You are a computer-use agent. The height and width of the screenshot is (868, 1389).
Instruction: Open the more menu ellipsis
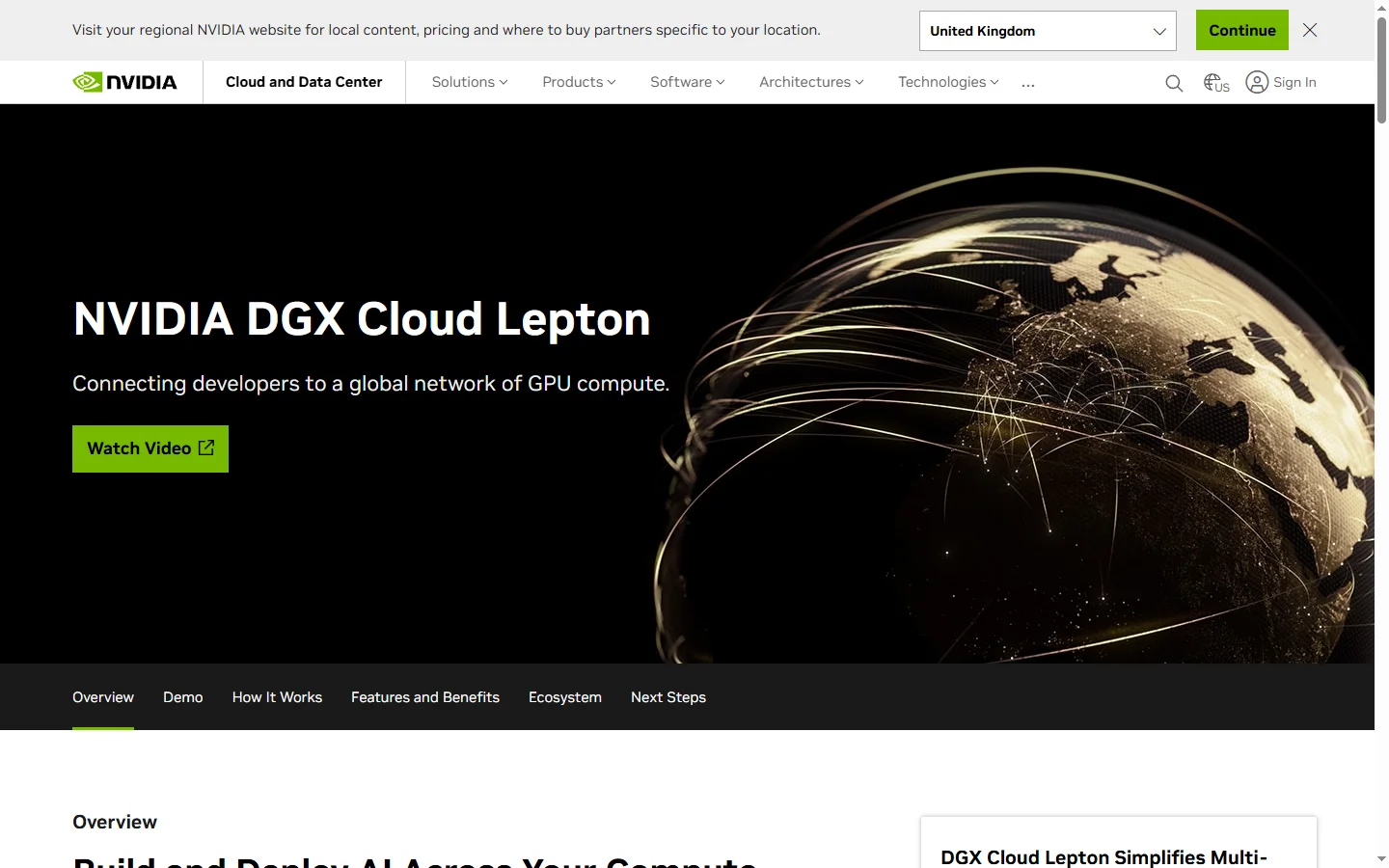coord(1028,84)
